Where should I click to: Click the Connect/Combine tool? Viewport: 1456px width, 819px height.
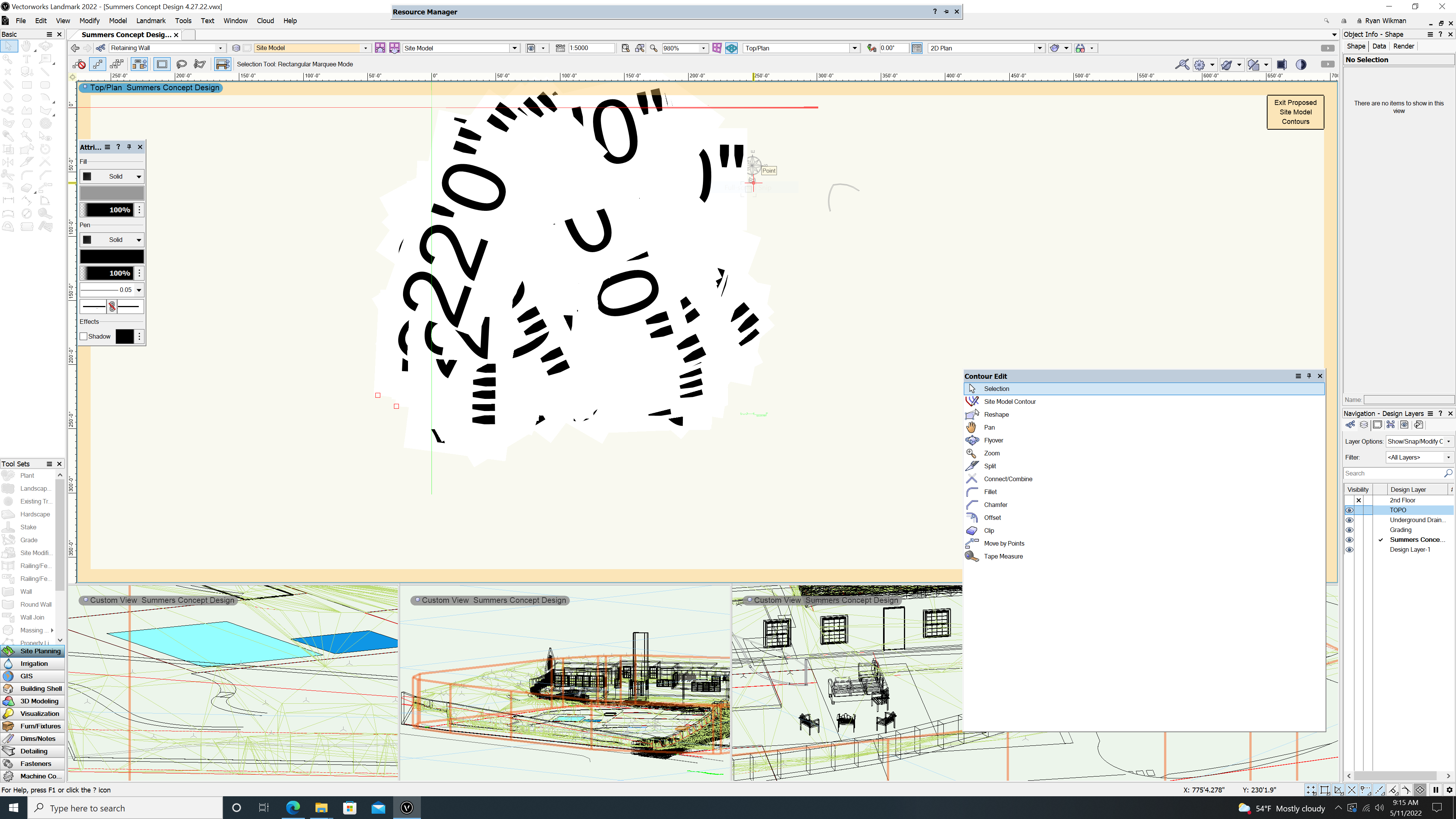tap(1008, 479)
